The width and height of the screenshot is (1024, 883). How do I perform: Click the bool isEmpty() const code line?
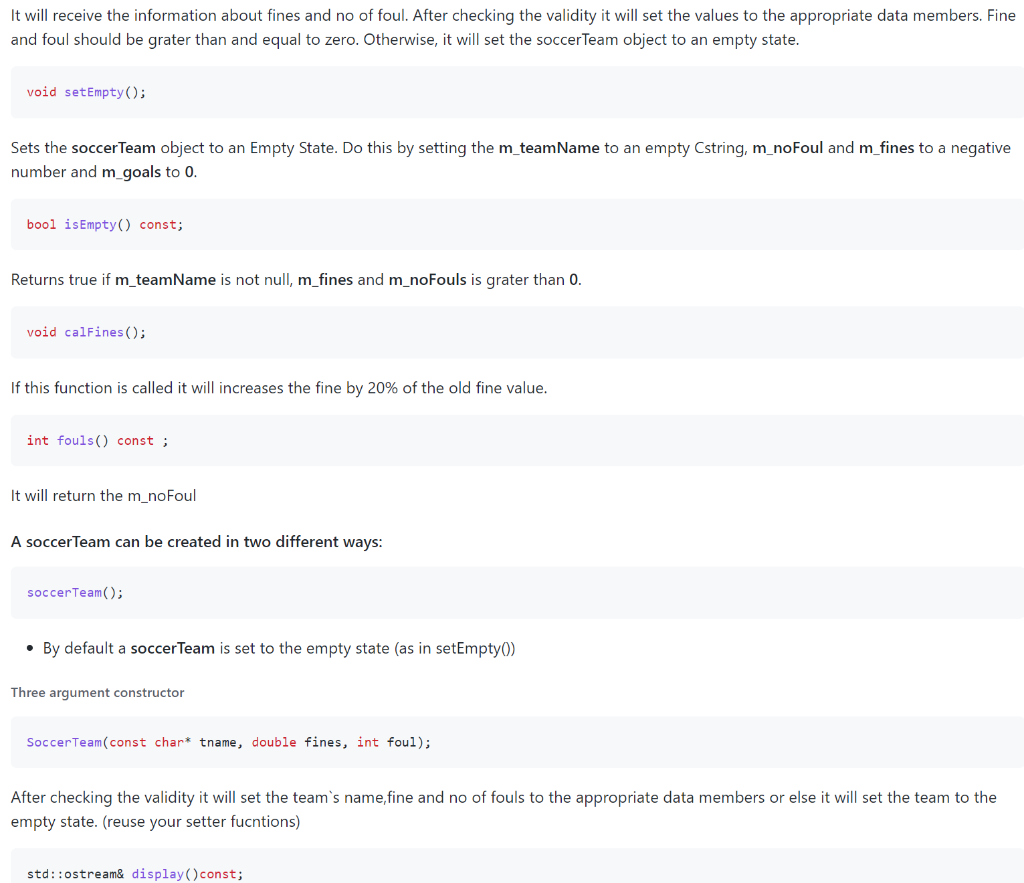coord(105,225)
